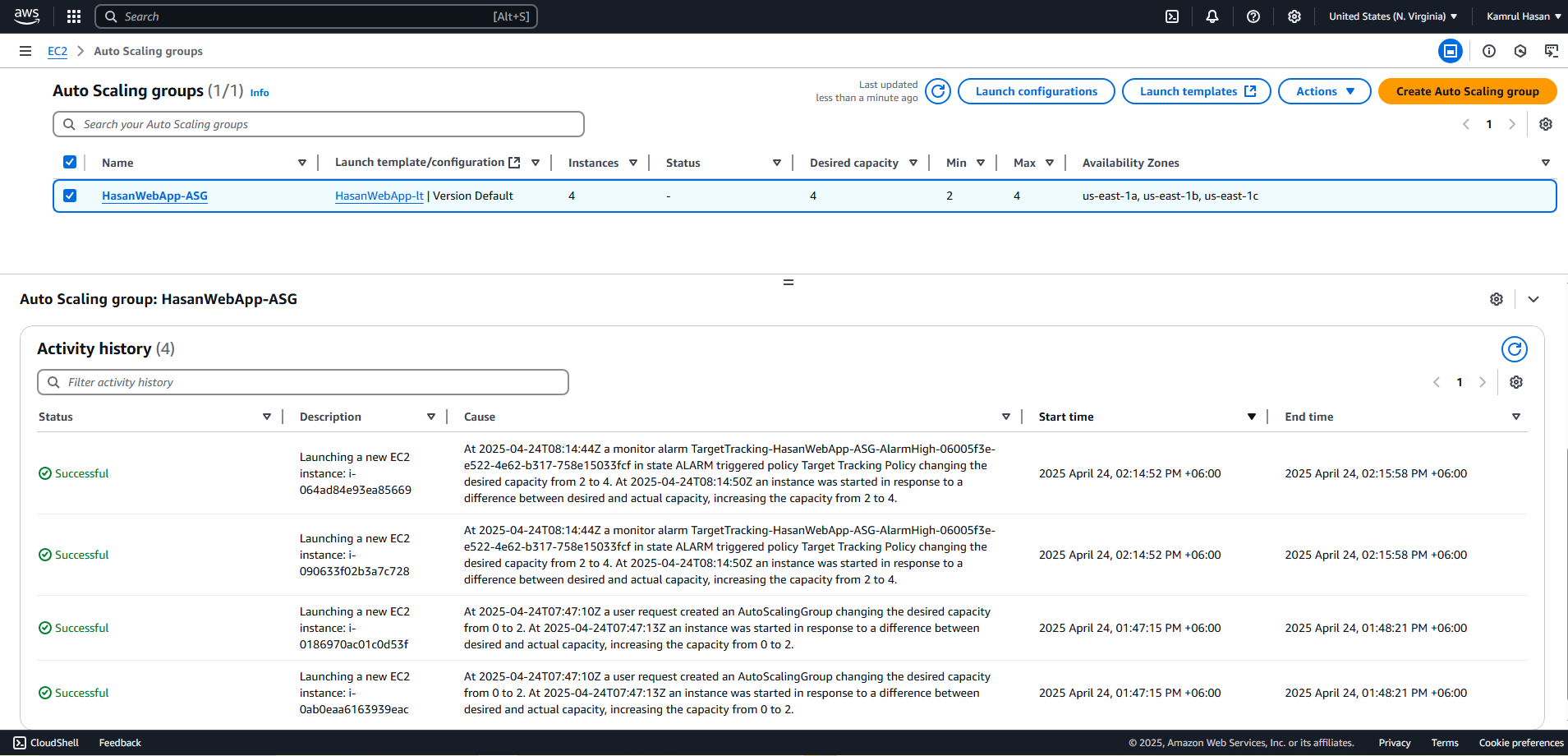Select availability zones text us-east-1a, us-east-1b, us-east-1c
The image size is (1568, 756).
click(x=1170, y=196)
